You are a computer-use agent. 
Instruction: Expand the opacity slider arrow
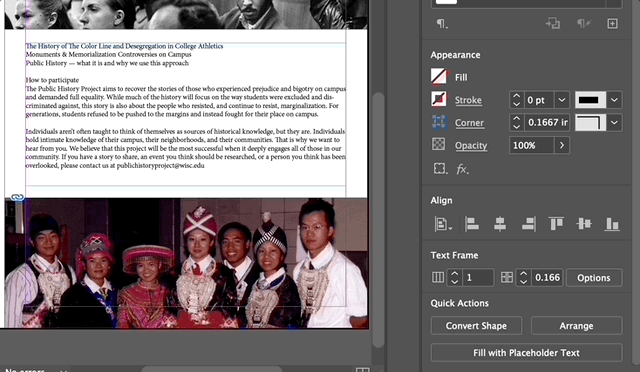click(x=562, y=145)
